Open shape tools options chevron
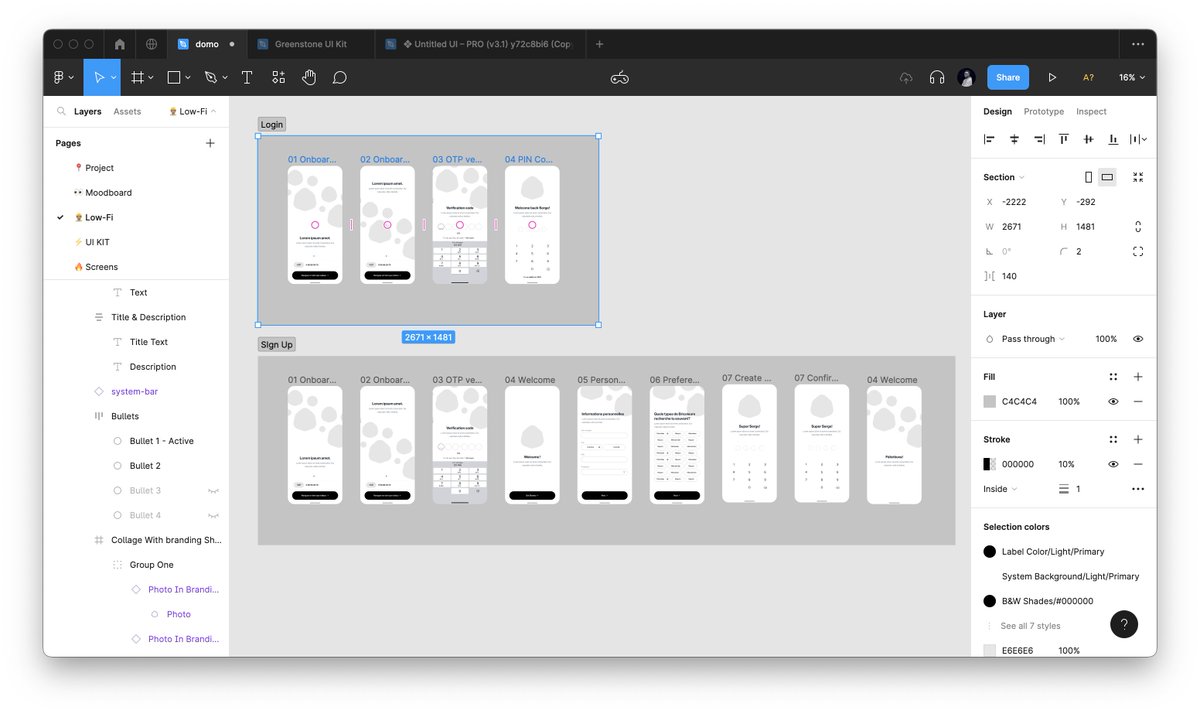The image size is (1200, 714). [187, 78]
